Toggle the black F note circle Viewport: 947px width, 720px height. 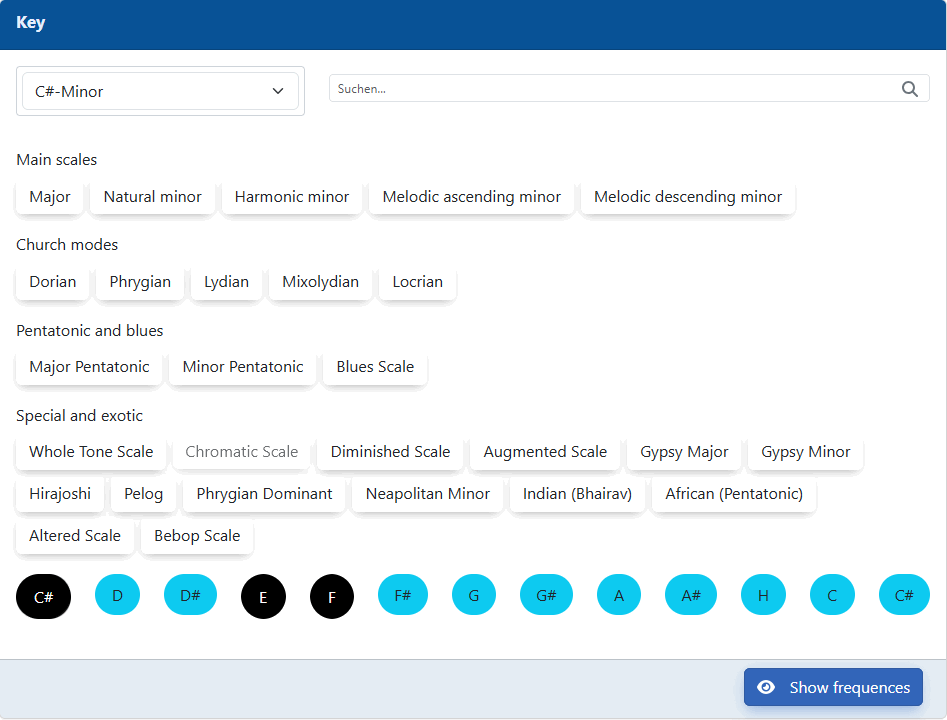pyautogui.click(x=332, y=597)
